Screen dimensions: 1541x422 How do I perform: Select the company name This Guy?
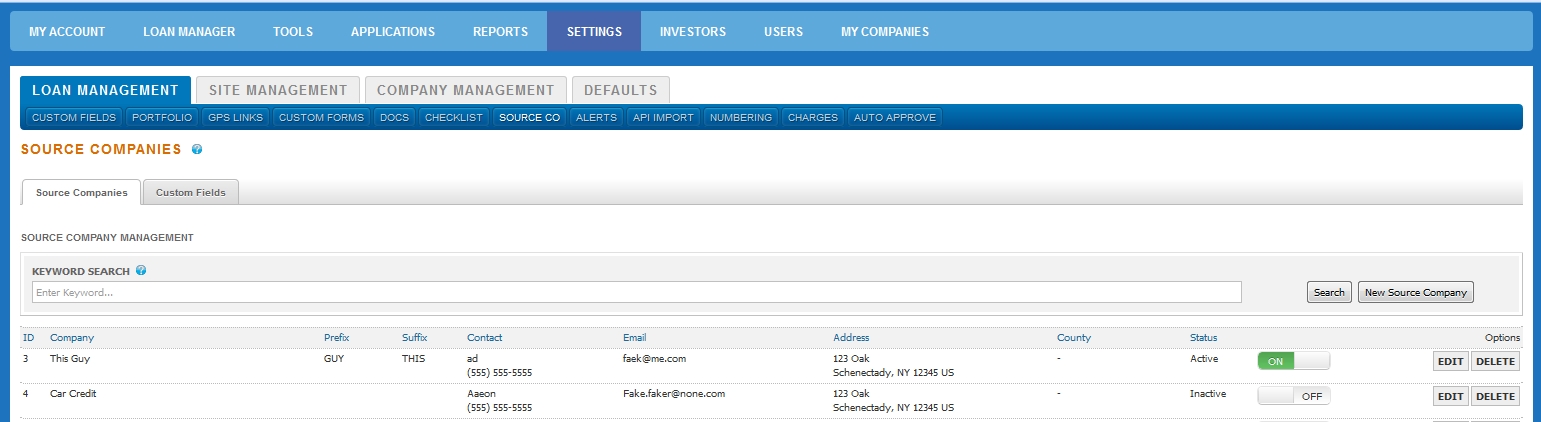click(x=70, y=357)
